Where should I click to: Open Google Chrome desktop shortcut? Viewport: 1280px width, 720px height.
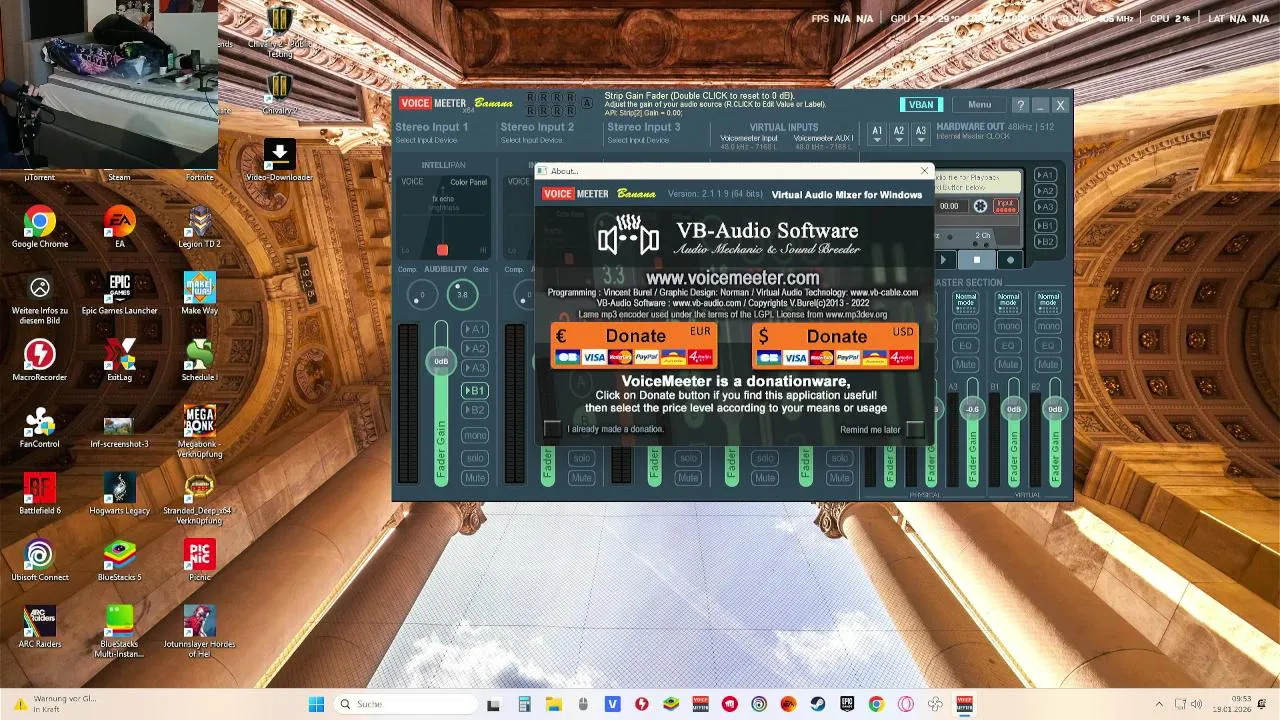coord(40,227)
